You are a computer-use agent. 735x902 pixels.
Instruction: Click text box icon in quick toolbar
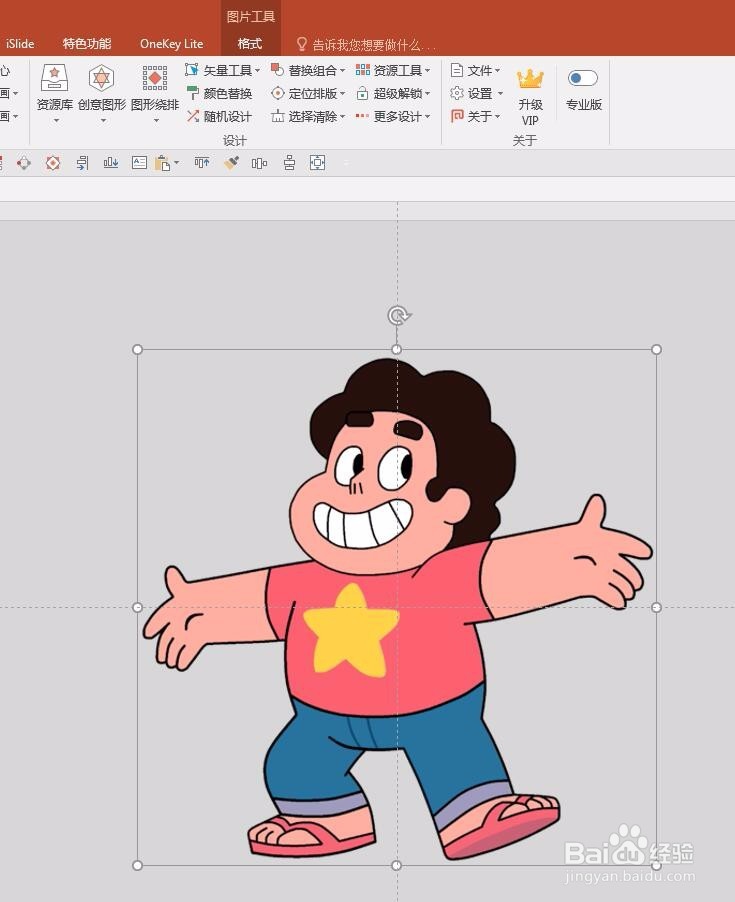pyautogui.click(x=139, y=163)
